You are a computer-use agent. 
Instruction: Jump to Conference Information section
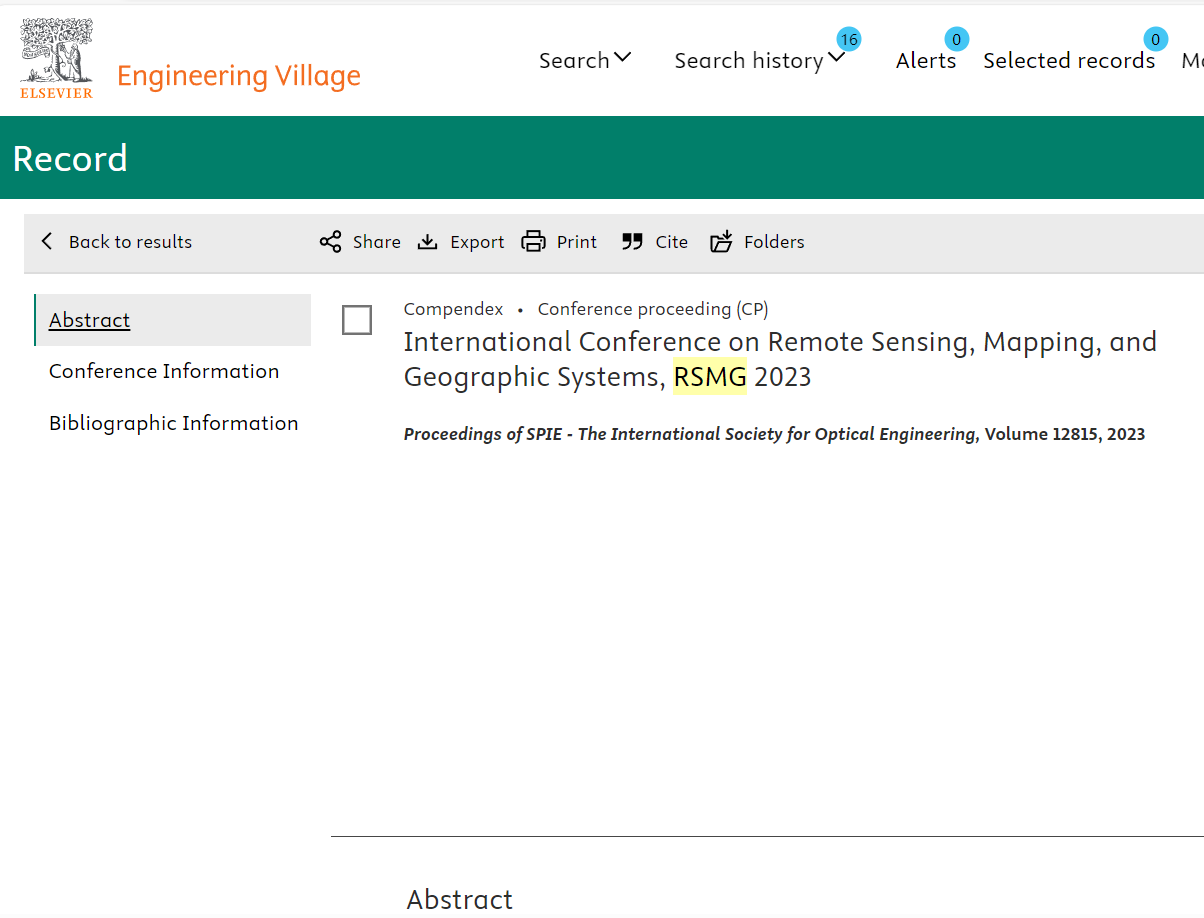click(x=164, y=371)
